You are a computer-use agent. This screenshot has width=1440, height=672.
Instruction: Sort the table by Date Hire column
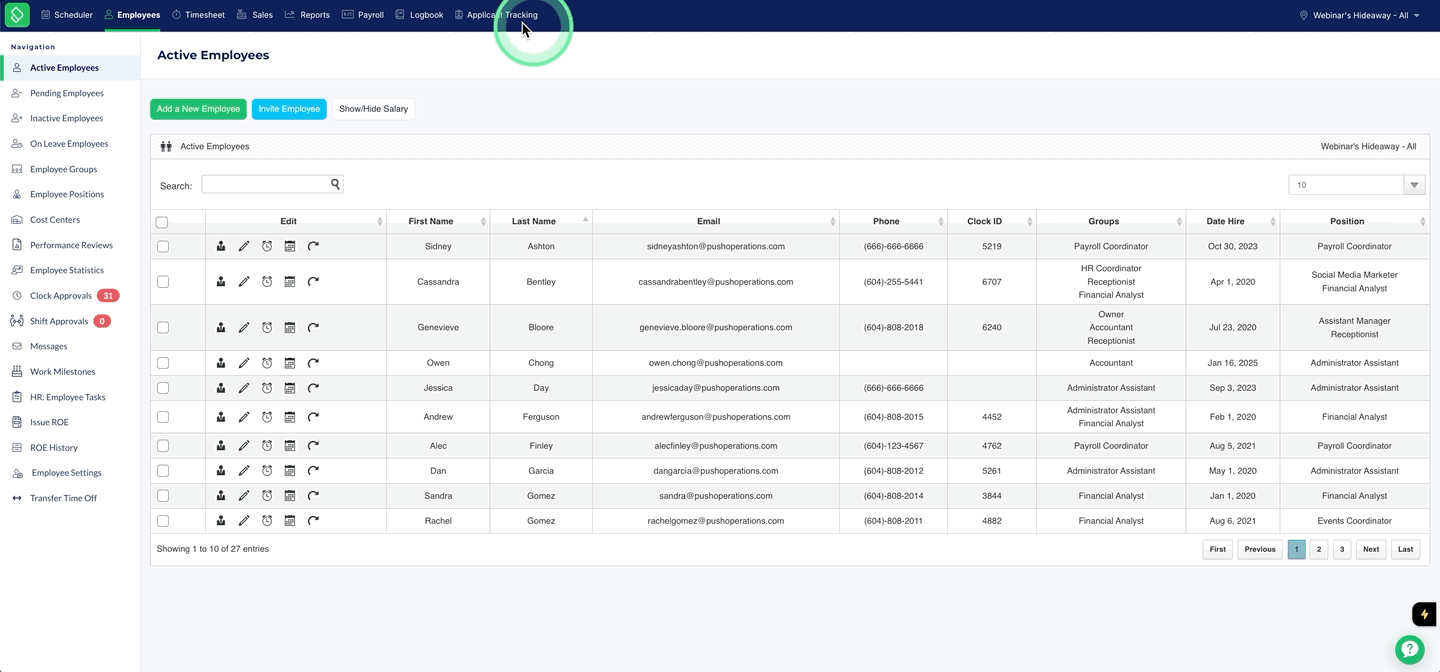click(1233, 221)
